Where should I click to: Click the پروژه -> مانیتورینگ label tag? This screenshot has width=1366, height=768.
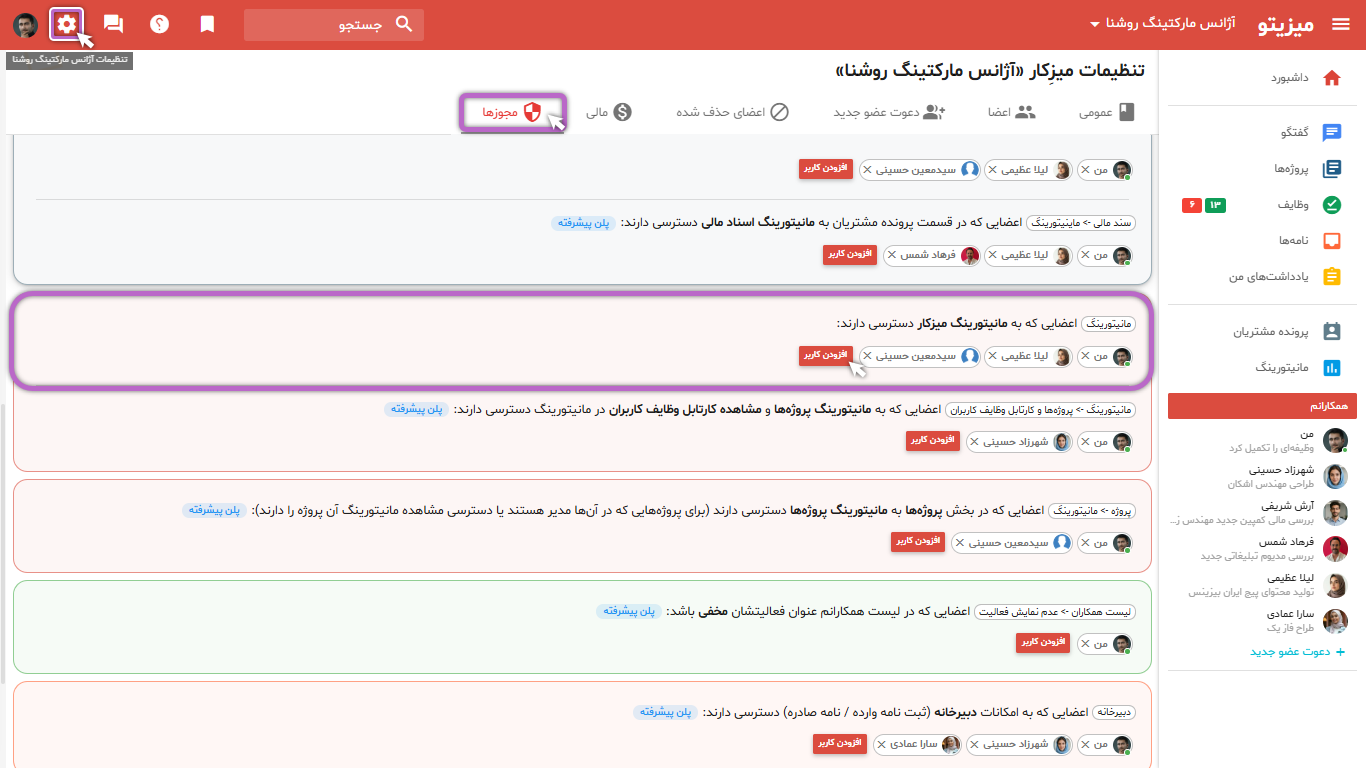[x=1094, y=510]
